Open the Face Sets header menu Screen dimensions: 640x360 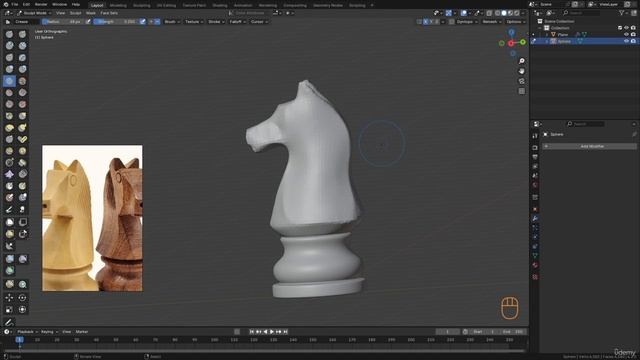tap(109, 13)
